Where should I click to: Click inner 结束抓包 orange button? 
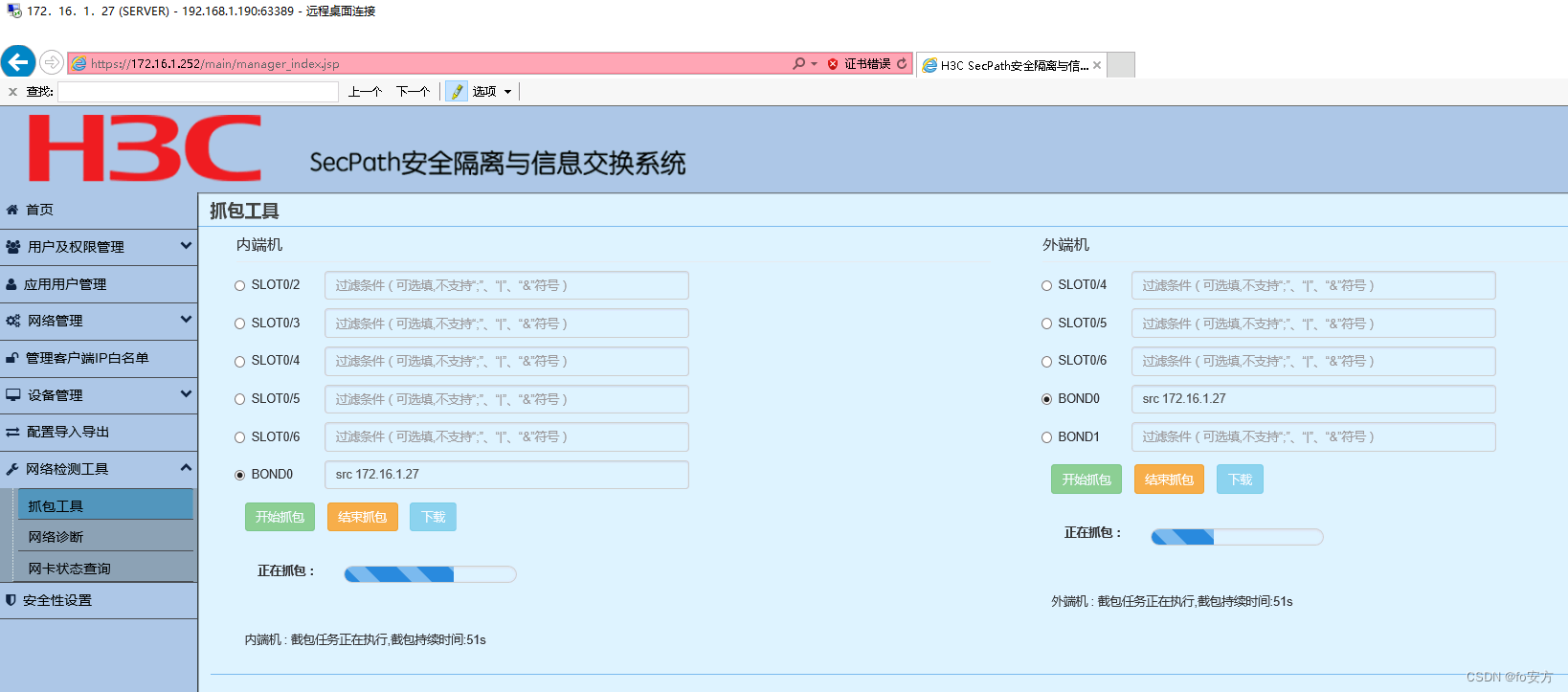tap(362, 517)
